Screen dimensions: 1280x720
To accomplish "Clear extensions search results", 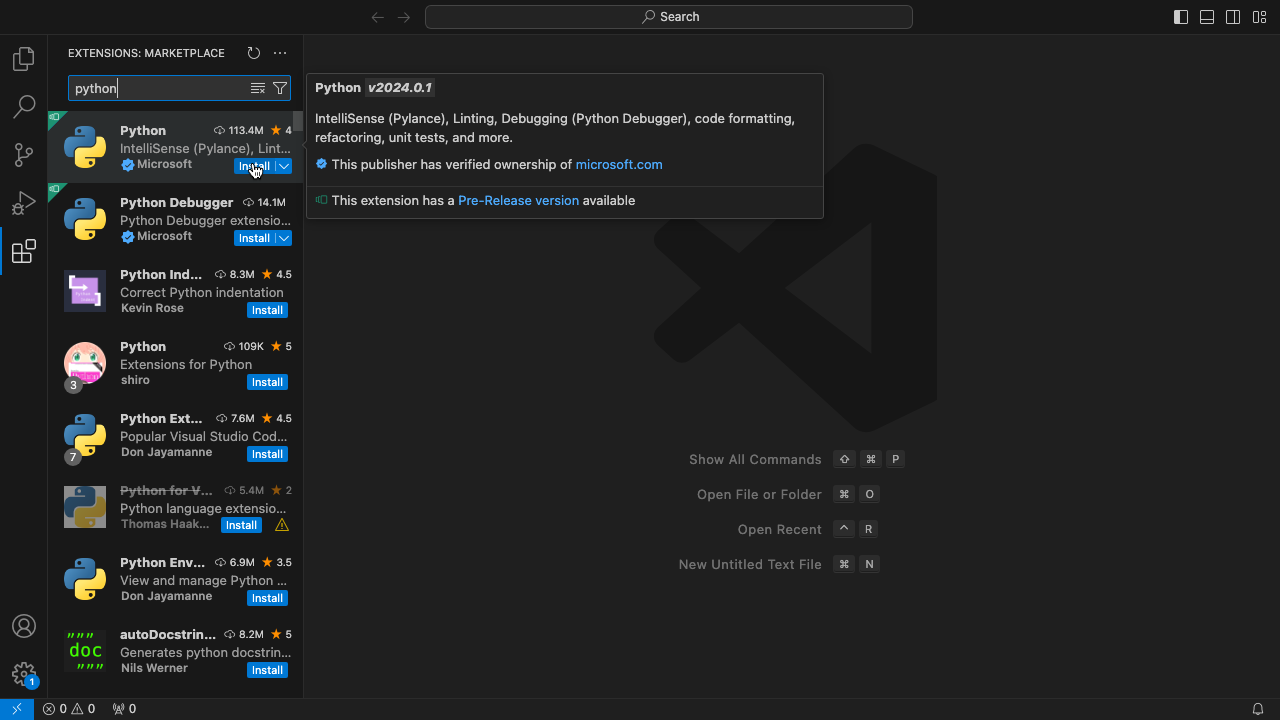I will point(257,88).
